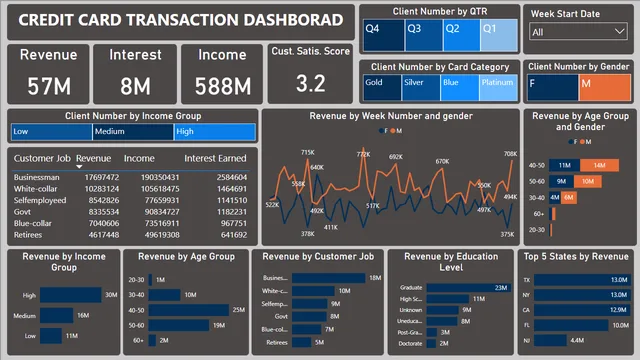Viewport: 640px width, 360px height.
Task: Click NY 13.0M state bar
Action: click(582, 295)
